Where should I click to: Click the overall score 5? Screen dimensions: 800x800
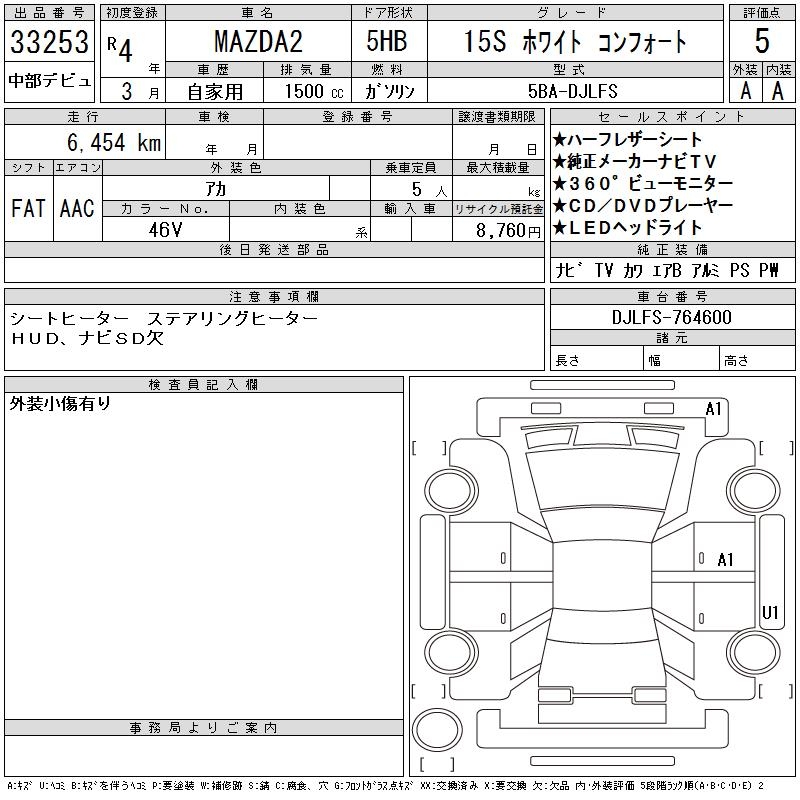coord(762,41)
